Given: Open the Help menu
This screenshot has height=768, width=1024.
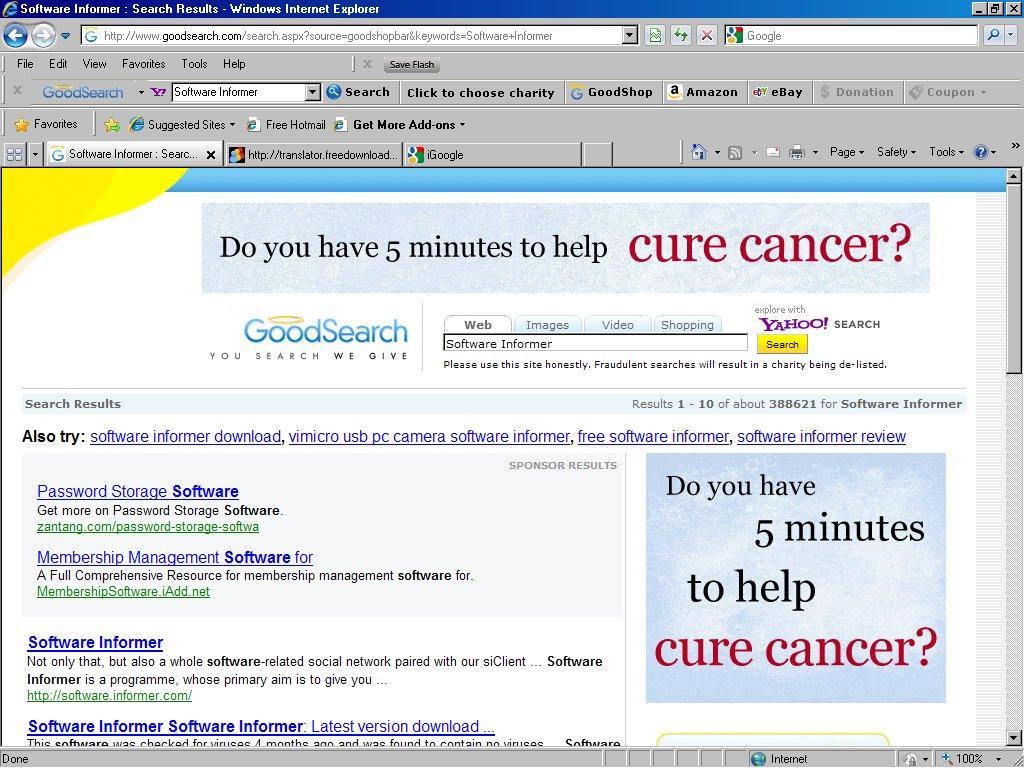Looking at the screenshot, I should click(x=234, y=64).
